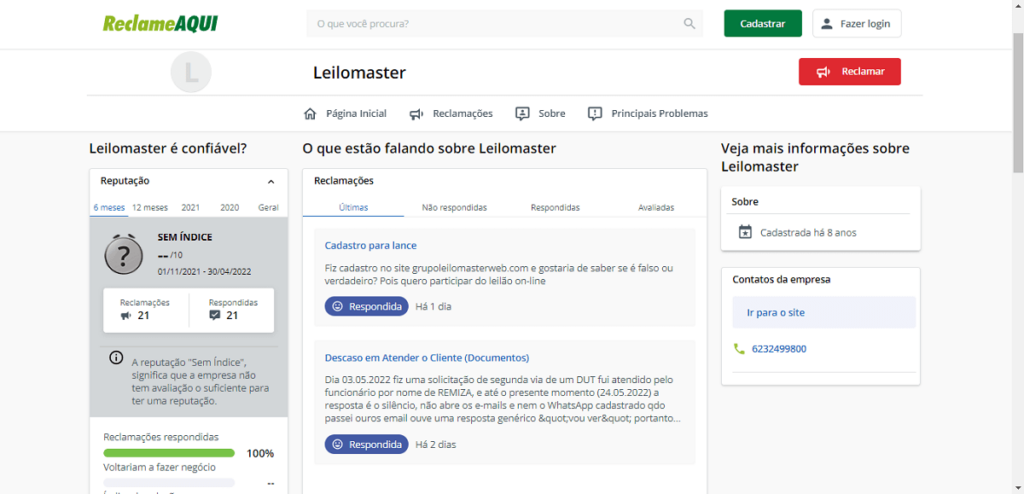Click the question mark reputation badge
This screenshot has height=494, width=1024.
[125, 255]
